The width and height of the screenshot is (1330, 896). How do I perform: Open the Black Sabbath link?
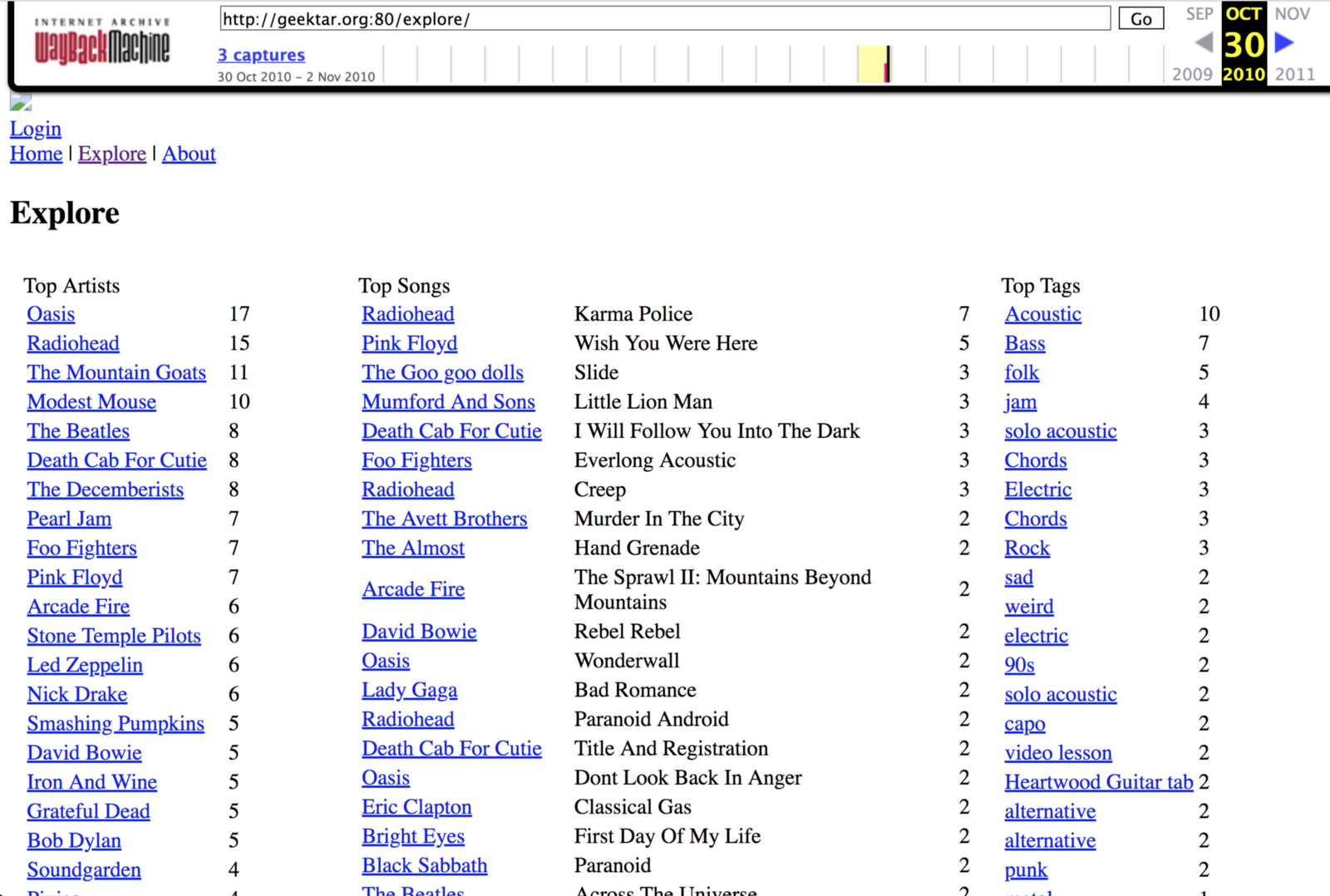425,865
